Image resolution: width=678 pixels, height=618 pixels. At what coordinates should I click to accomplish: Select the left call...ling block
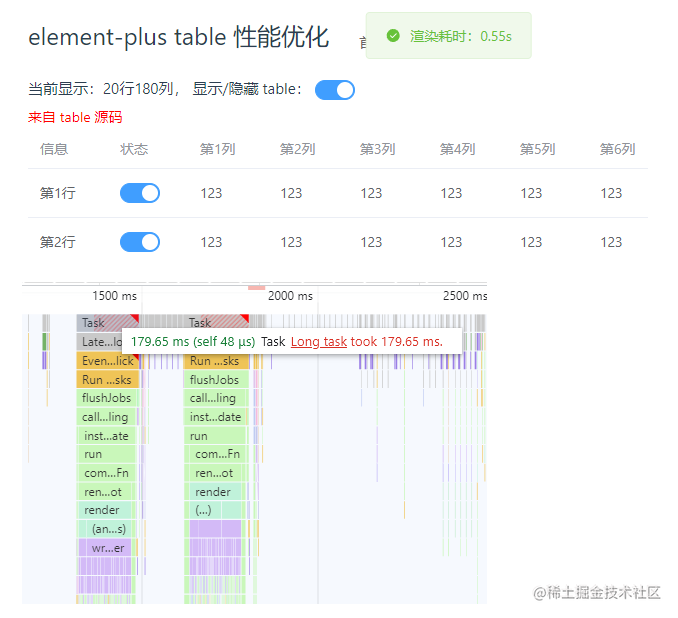[x=106, y=417]
